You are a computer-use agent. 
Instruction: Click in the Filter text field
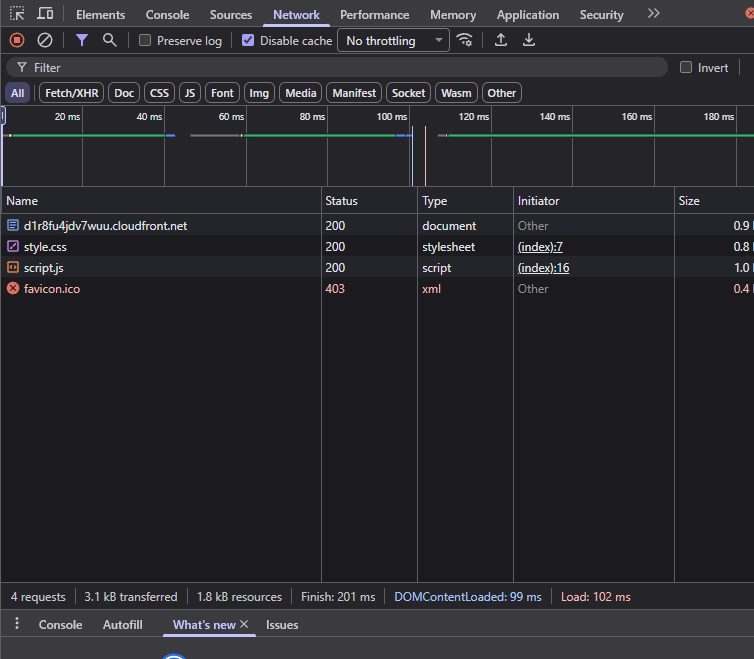tap(340, 67)
